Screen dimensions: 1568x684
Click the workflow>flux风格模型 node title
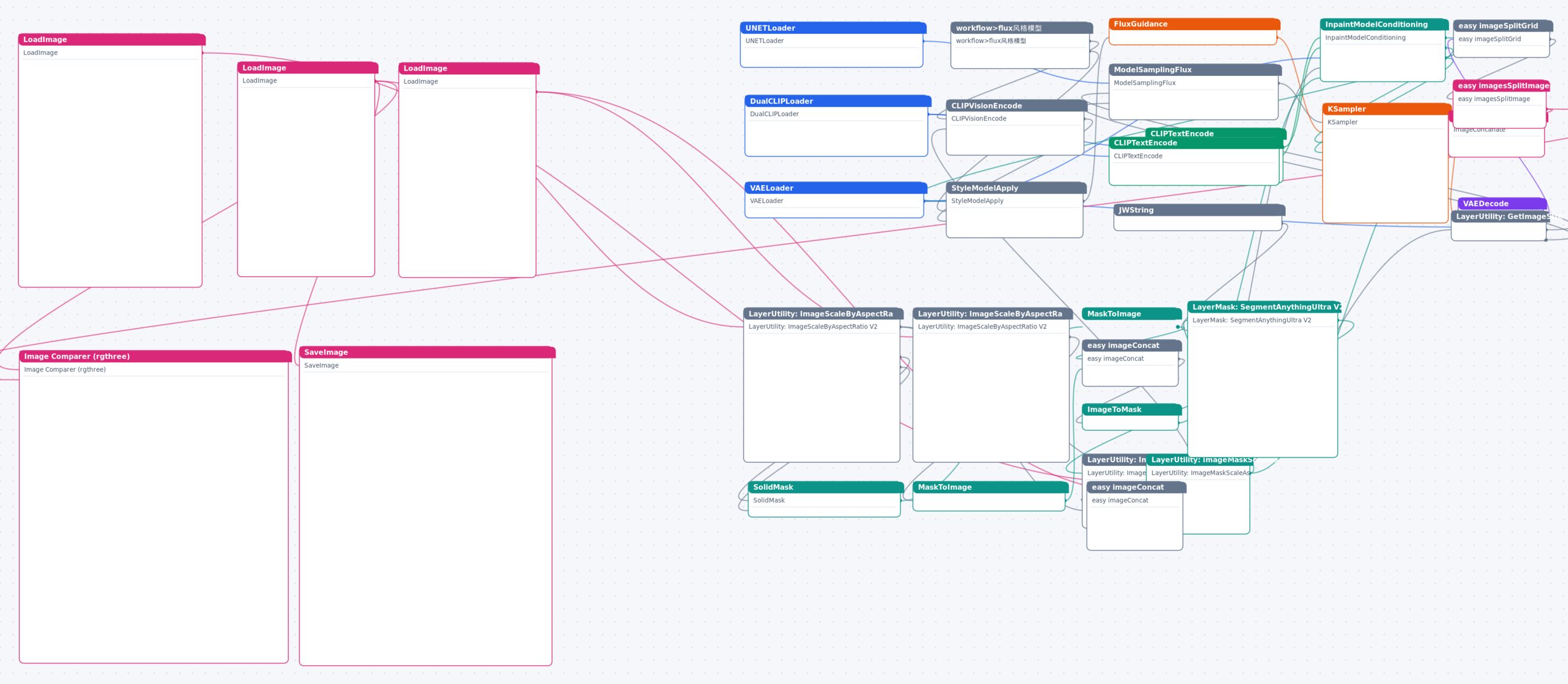point(1022,28)
